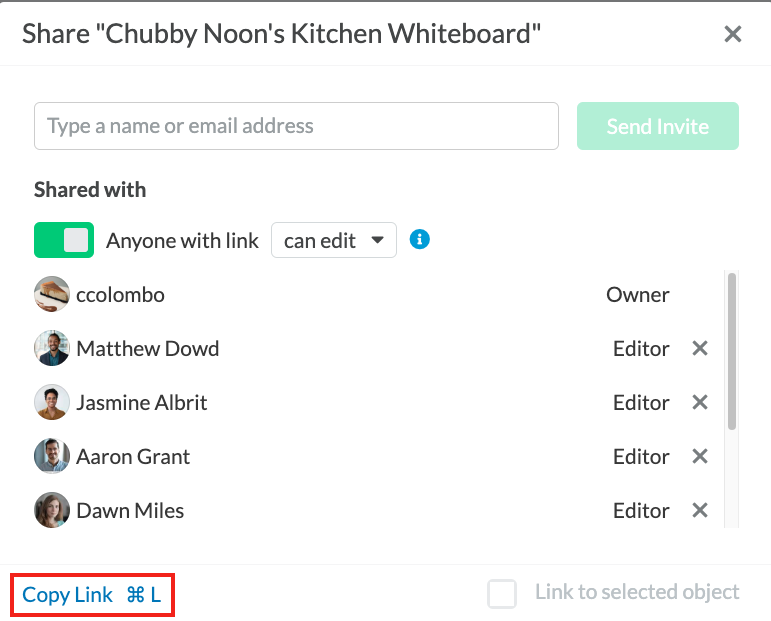Close the Share dialog
Viewport: 771px width, 621px height.
point(733,34)
